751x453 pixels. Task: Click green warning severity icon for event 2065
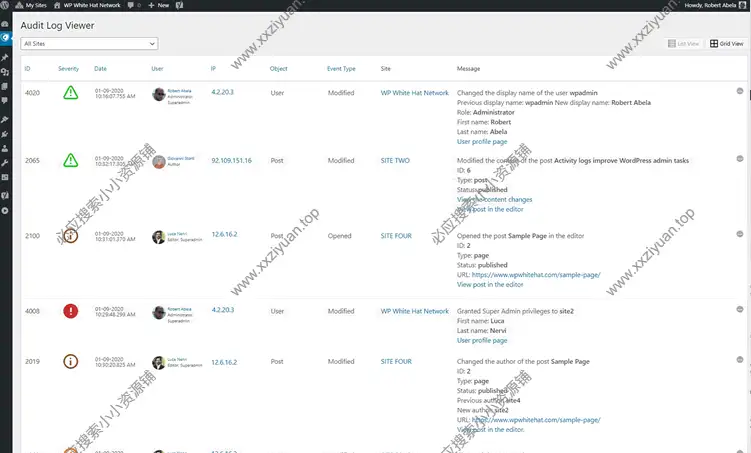[70, 160]
